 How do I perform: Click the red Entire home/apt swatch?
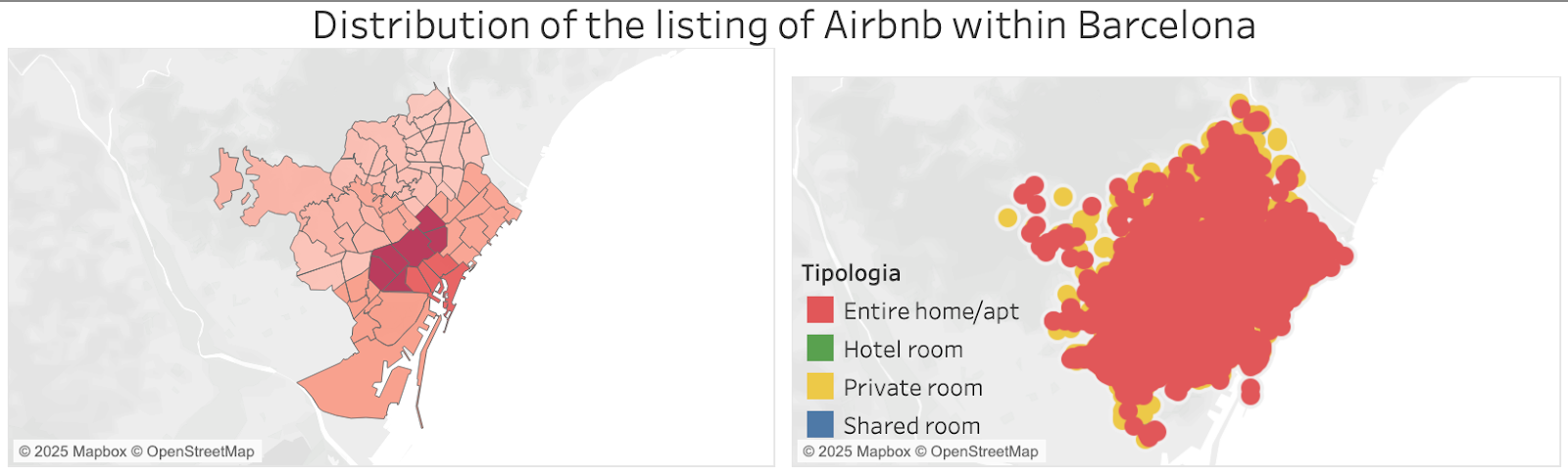pyautogui.click(x=819, y=310)
